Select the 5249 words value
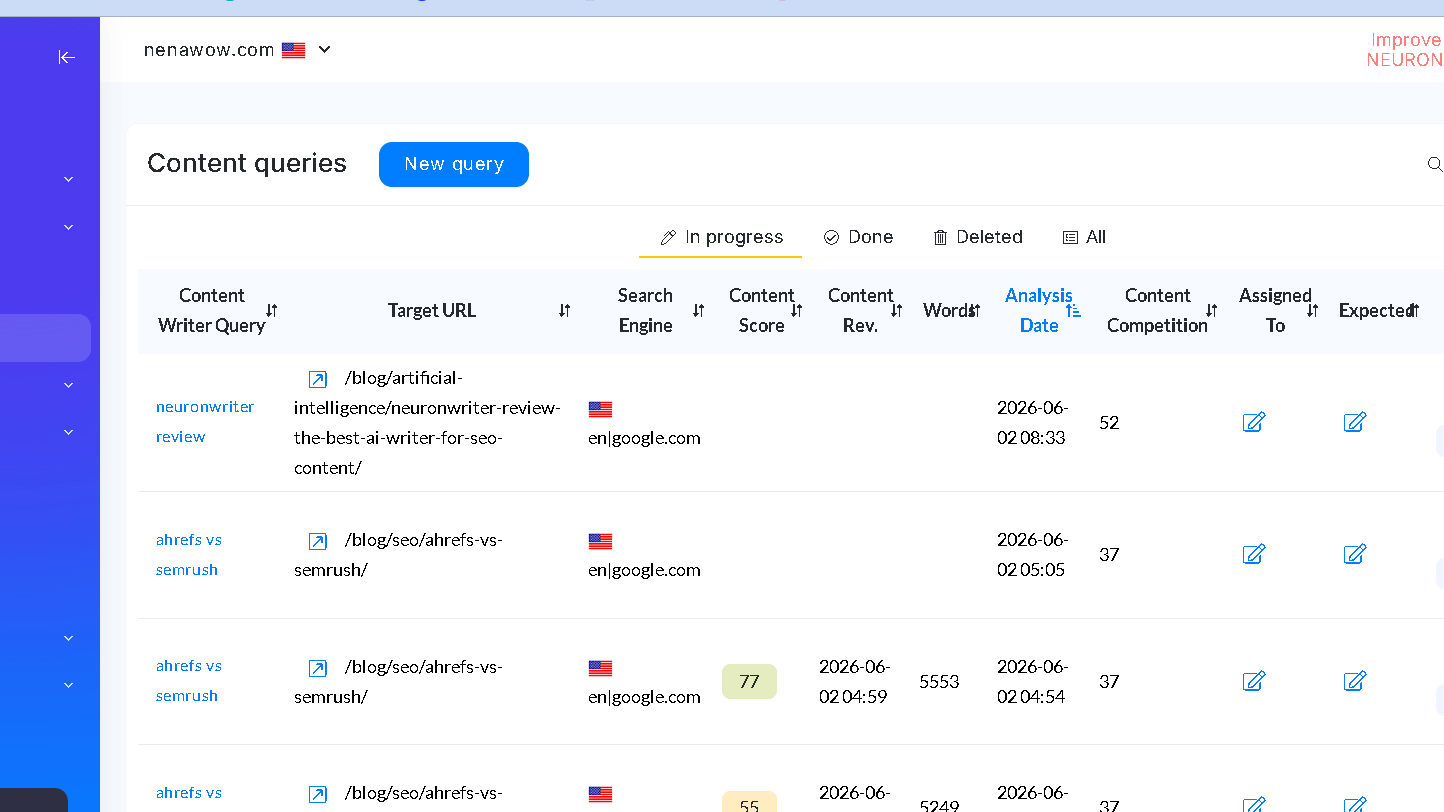Screen dimensions: 1444x812 (x=939, y=806)
